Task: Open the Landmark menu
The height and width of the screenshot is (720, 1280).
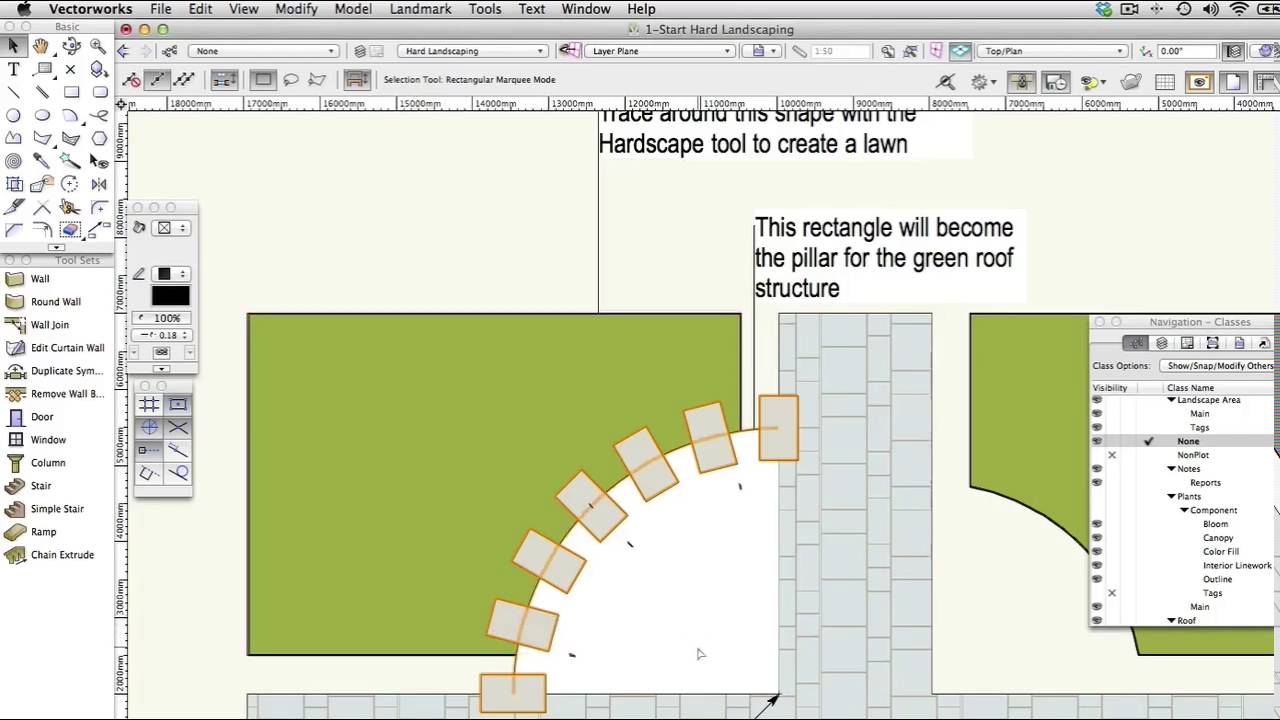Action: pos(420,9)
